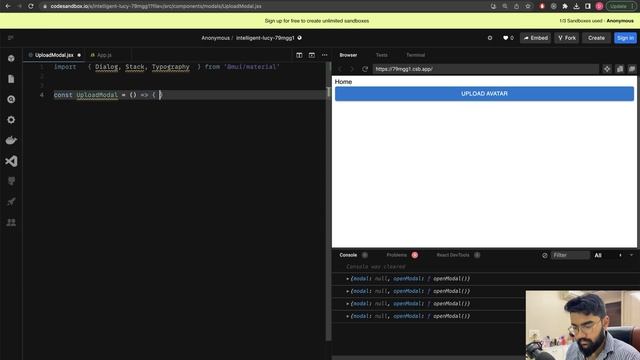Click the Sign in button
The image size is (640, 360).
click(625, 38)
